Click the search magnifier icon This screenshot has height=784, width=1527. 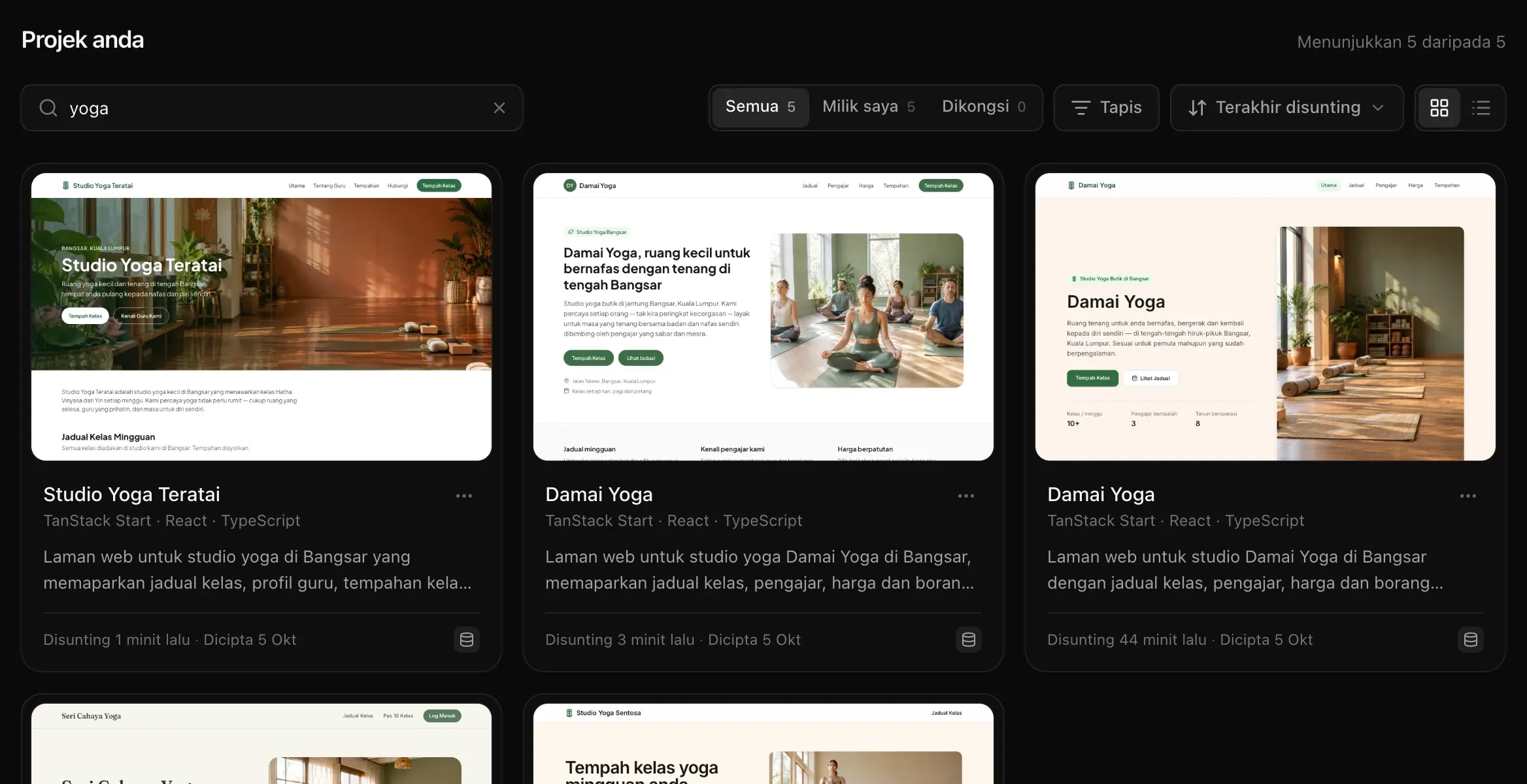coord(48,108)
